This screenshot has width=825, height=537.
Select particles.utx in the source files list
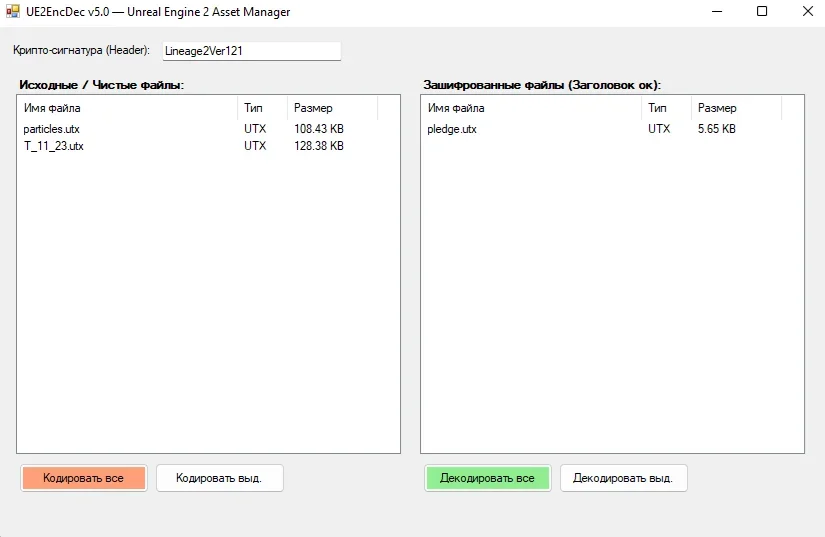[52, 129]
